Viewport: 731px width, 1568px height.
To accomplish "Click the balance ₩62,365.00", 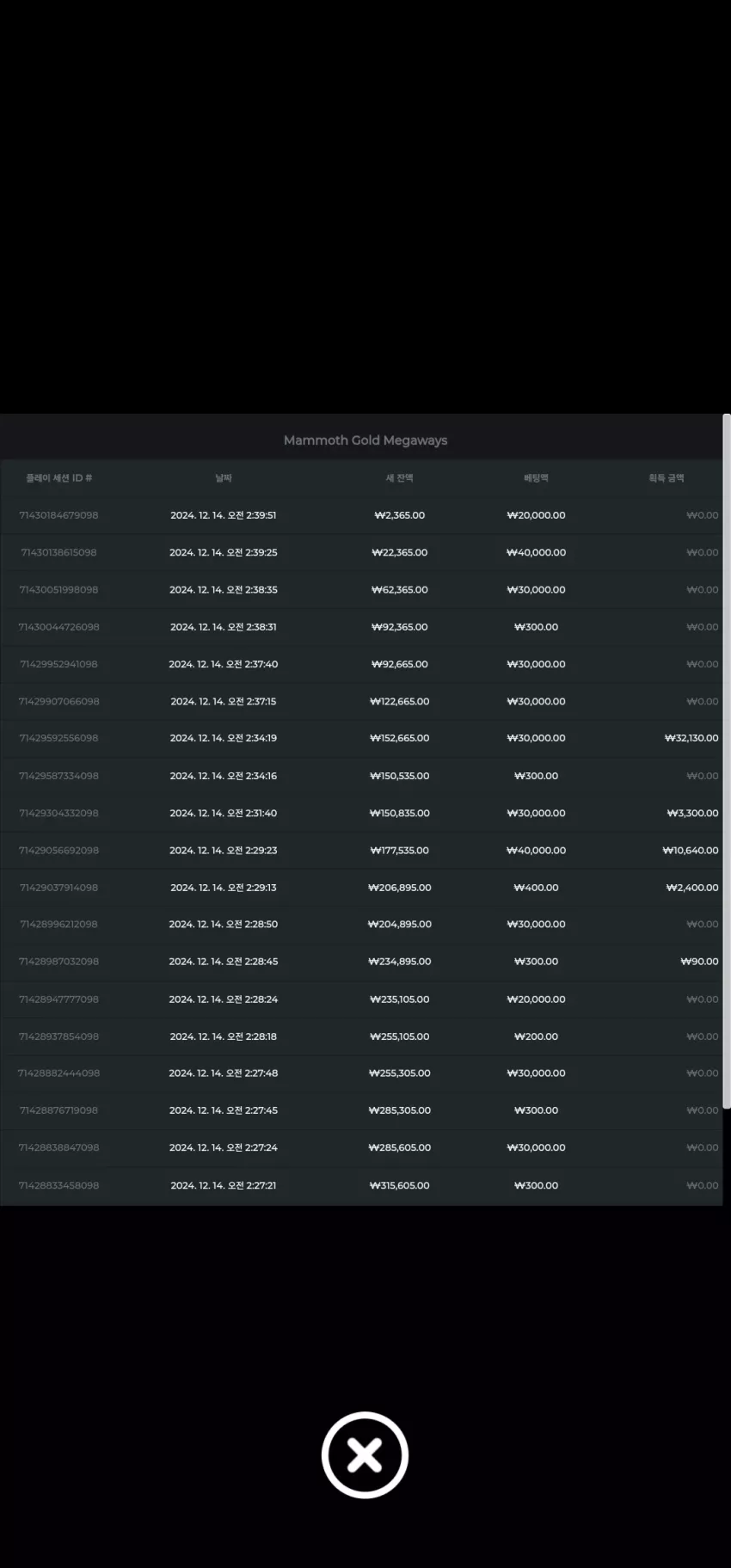I will (400, 589).
